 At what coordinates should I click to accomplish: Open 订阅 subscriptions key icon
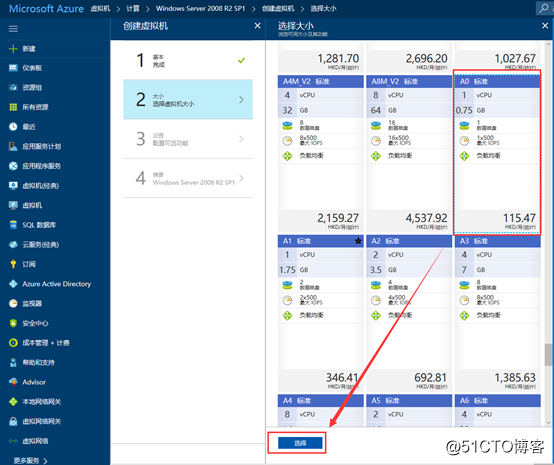click(13, 264)
